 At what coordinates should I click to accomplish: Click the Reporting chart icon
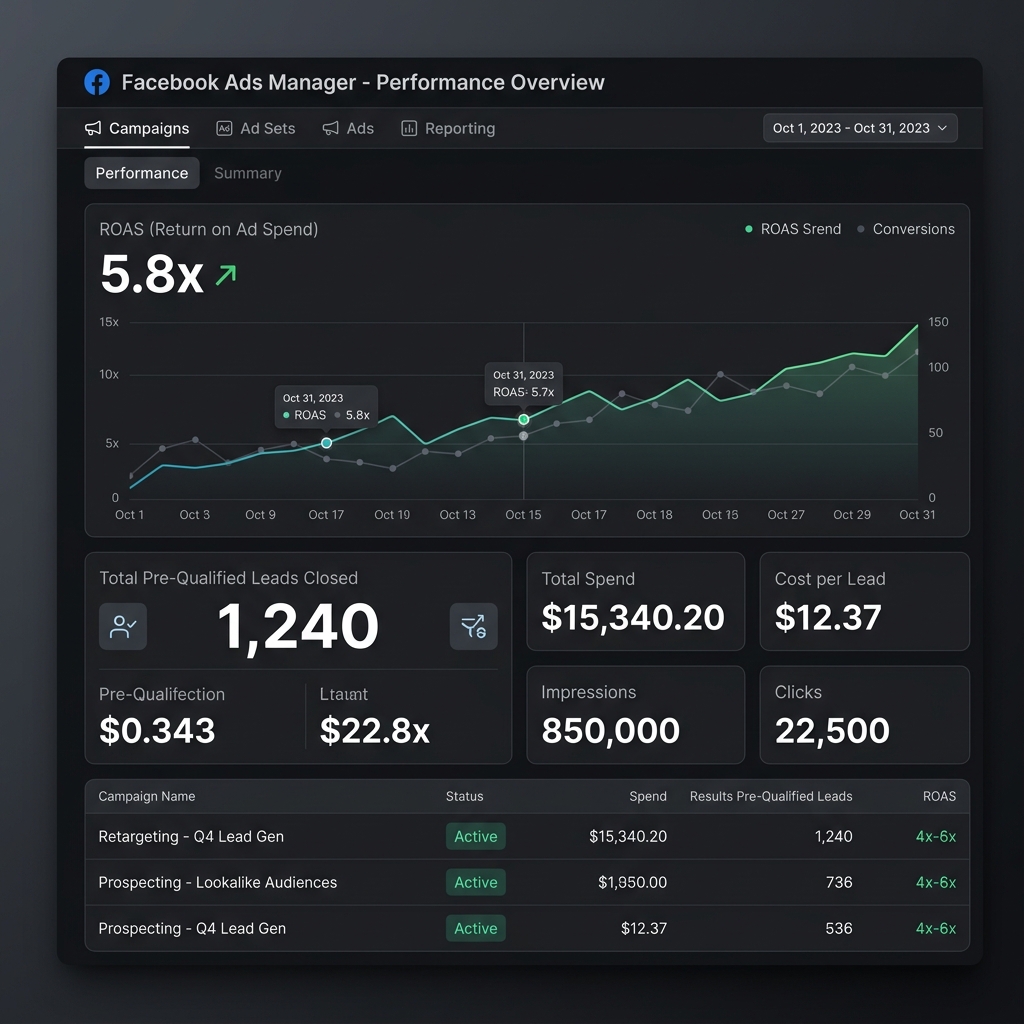(x=409, y=128)
